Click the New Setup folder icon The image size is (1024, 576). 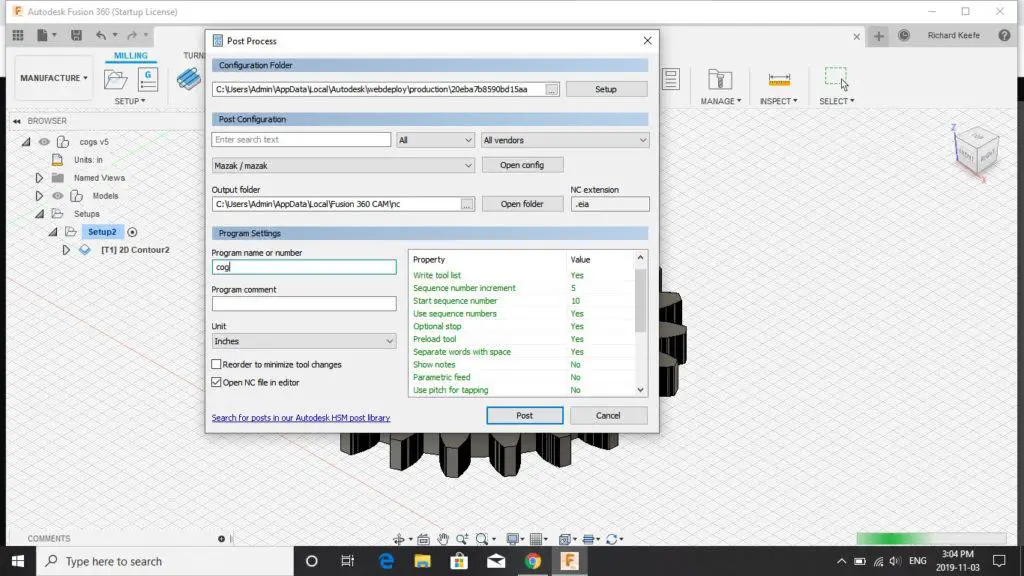click(116, 80)
